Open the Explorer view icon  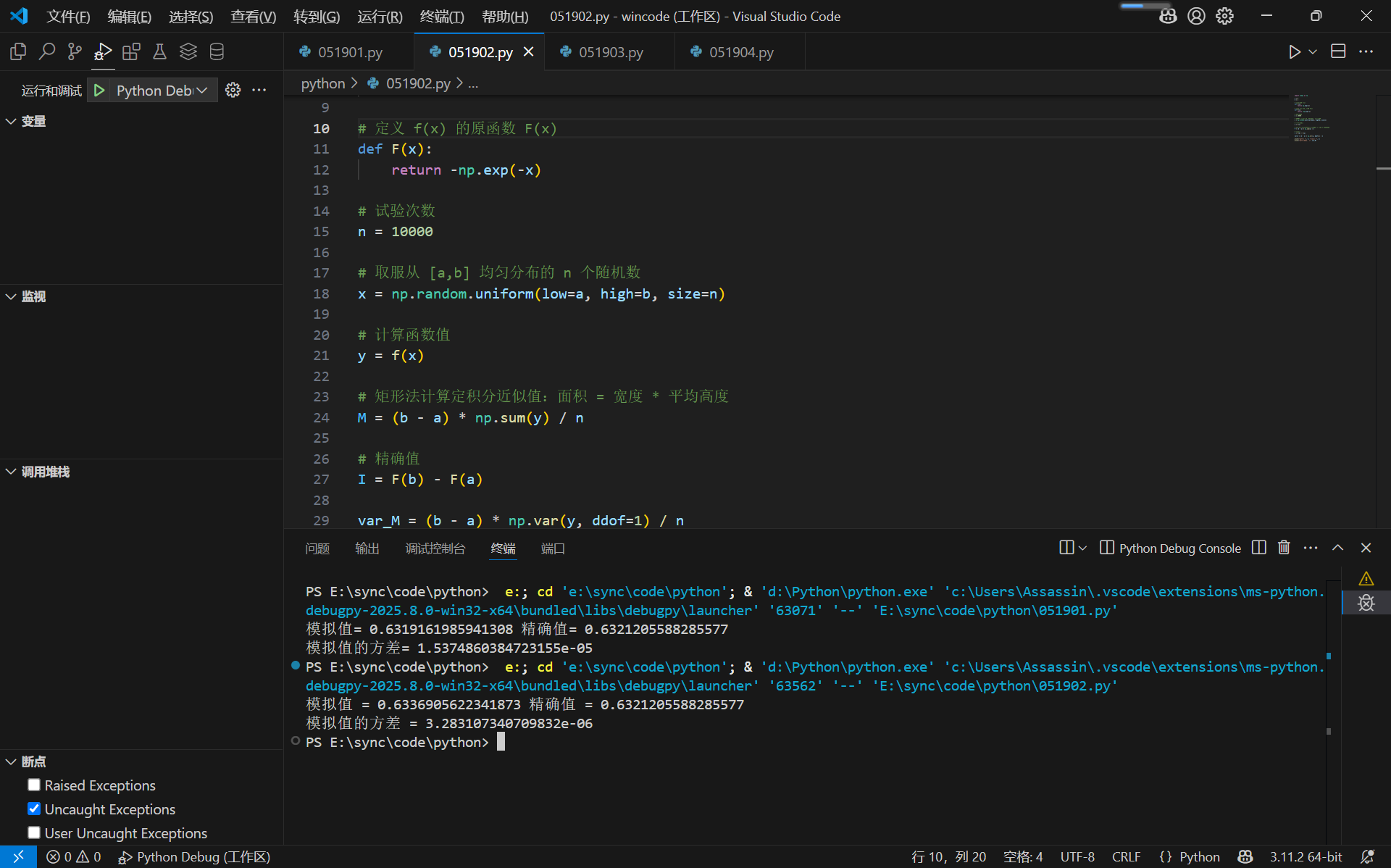click(x=18, y=51)
